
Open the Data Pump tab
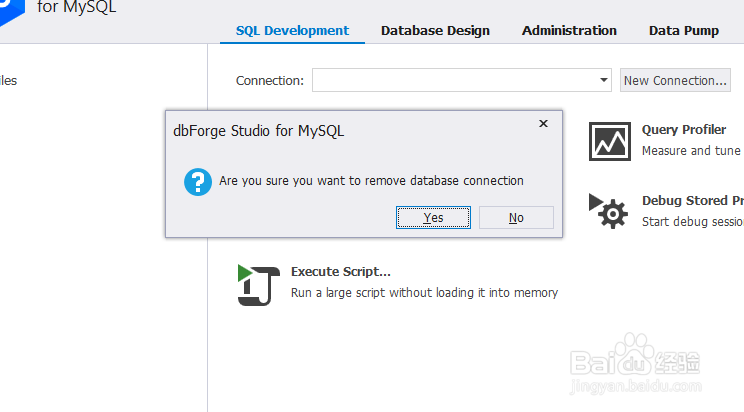click(684, 31)
